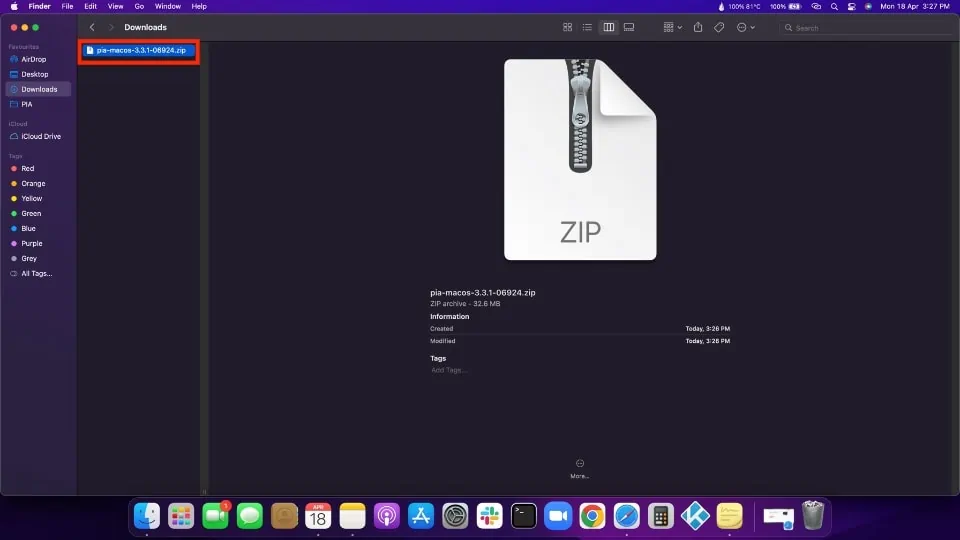Open the Finder menu
This screenshot has width=960, height=540.
click(39, 6)
